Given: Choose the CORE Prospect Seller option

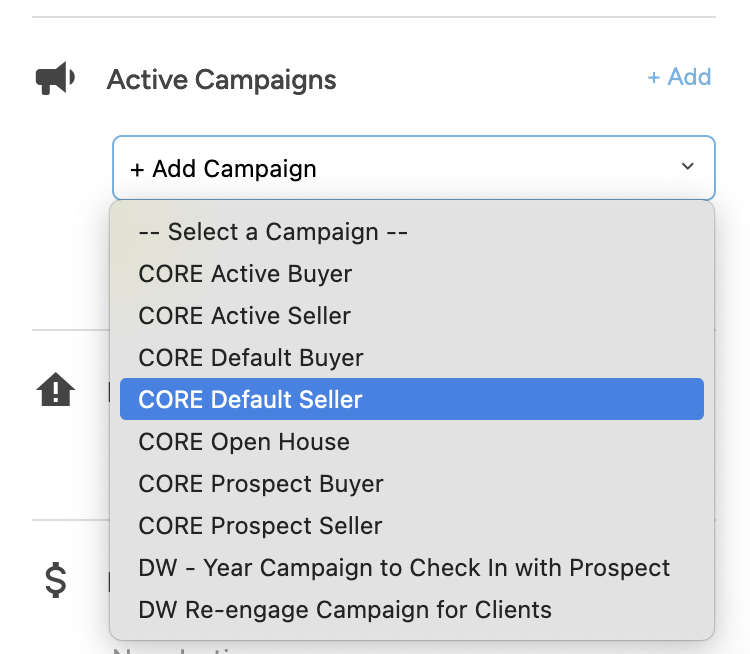Looking at the screenshot, I should tap(260, 526).
